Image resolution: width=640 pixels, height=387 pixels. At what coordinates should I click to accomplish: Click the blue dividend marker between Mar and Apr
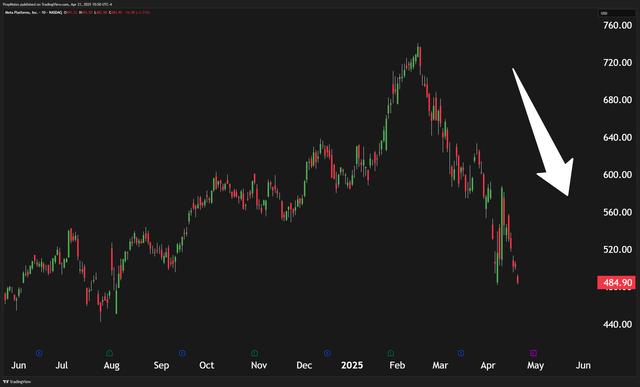tap(461, 353)
